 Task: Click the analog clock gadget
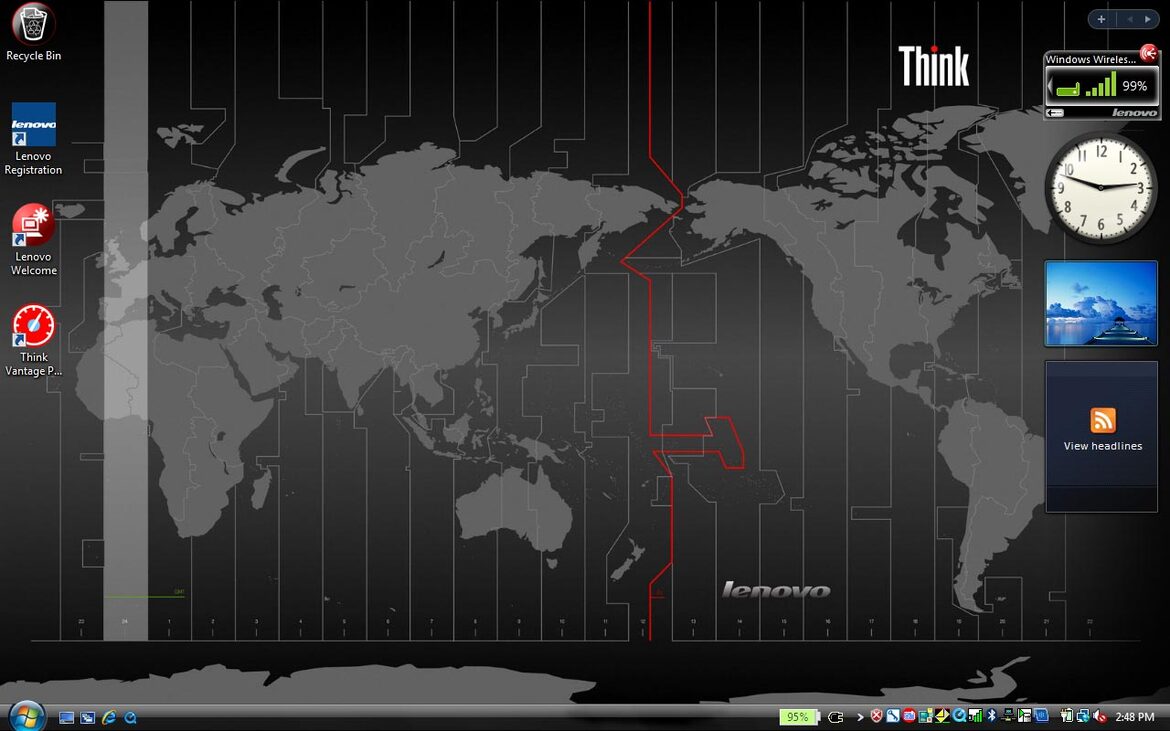pyautogui.click(x=1101, y=187)
